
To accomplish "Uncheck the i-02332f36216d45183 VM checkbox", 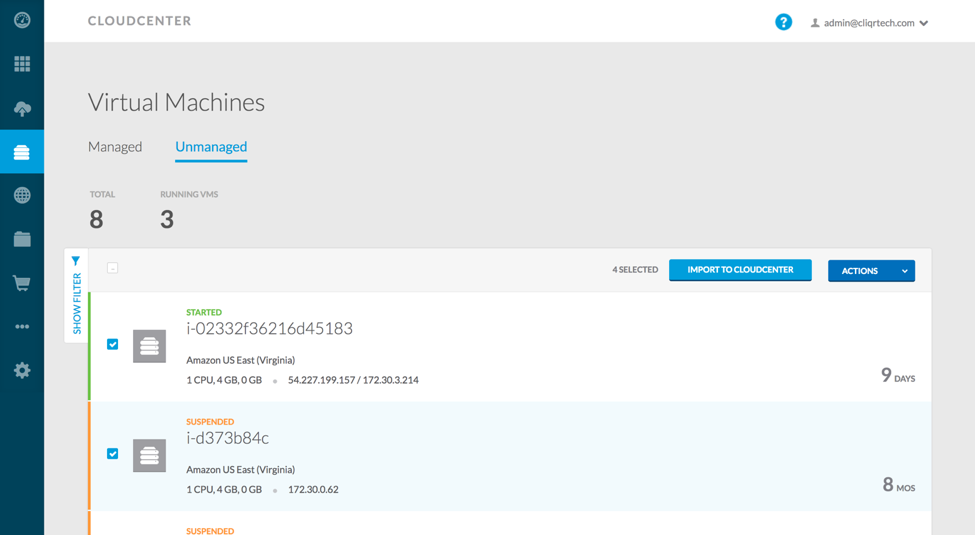I will 113,344.
